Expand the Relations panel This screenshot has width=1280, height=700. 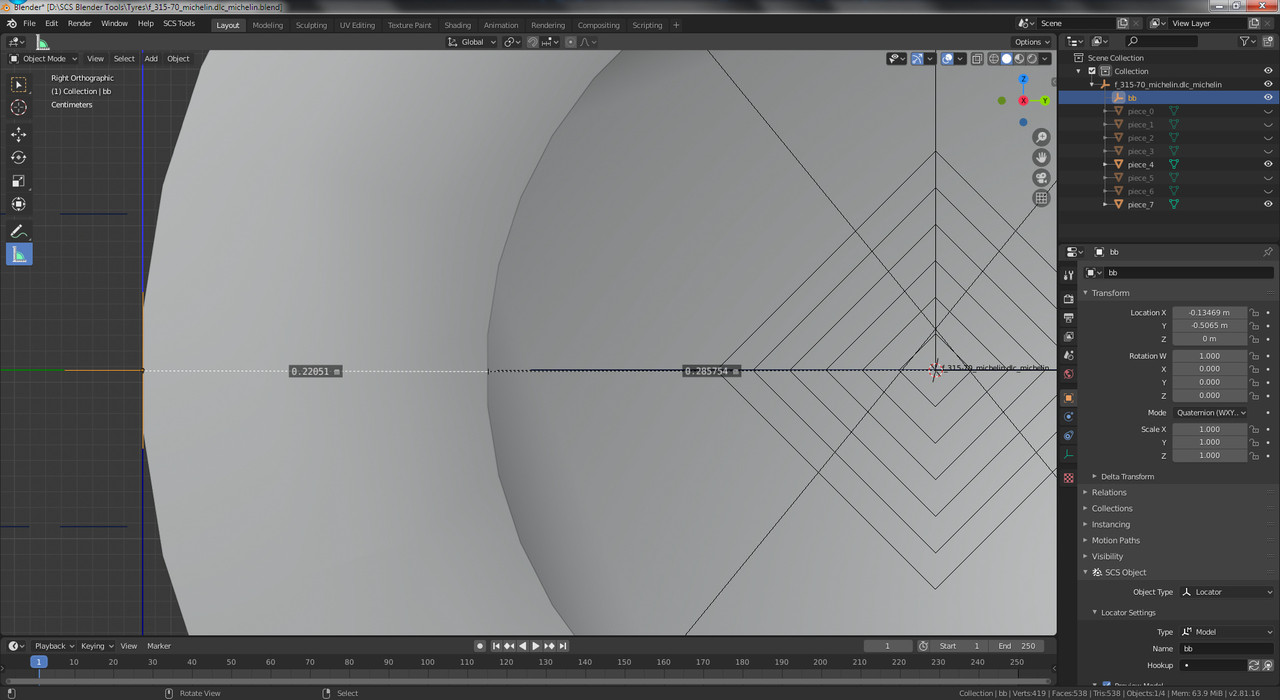(1108, 492)
